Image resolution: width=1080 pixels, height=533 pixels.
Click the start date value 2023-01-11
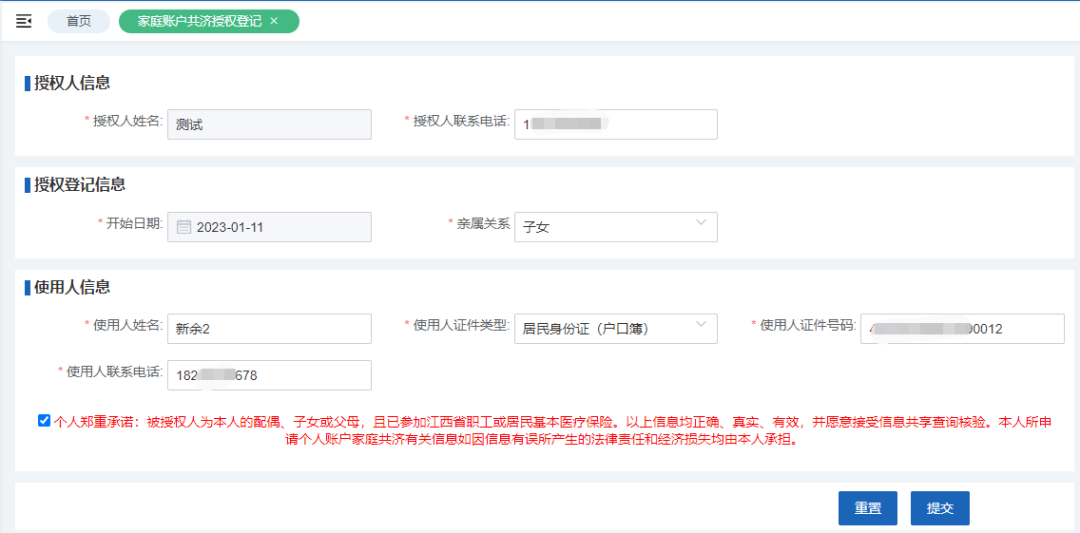click(230, 227)
